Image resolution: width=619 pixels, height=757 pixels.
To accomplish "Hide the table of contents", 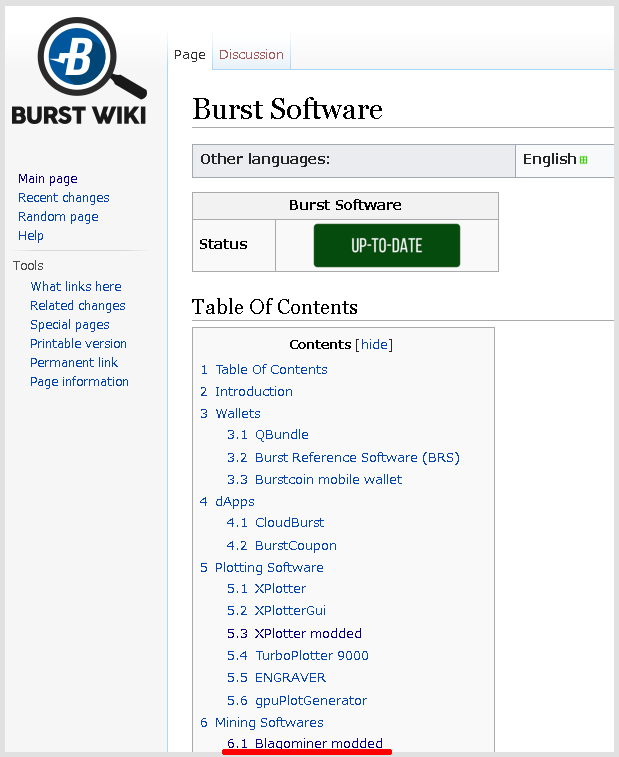I will tap(375, 345).
